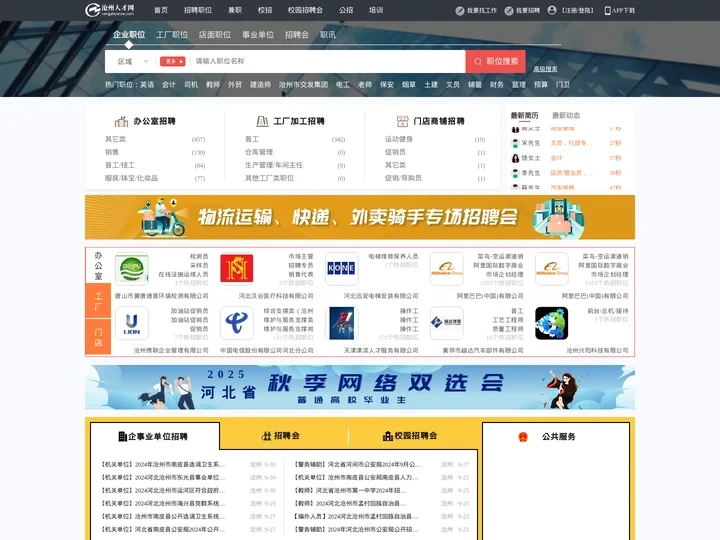
Task: Open 公招 in the top navigation
Action: [x=346, y=10]
